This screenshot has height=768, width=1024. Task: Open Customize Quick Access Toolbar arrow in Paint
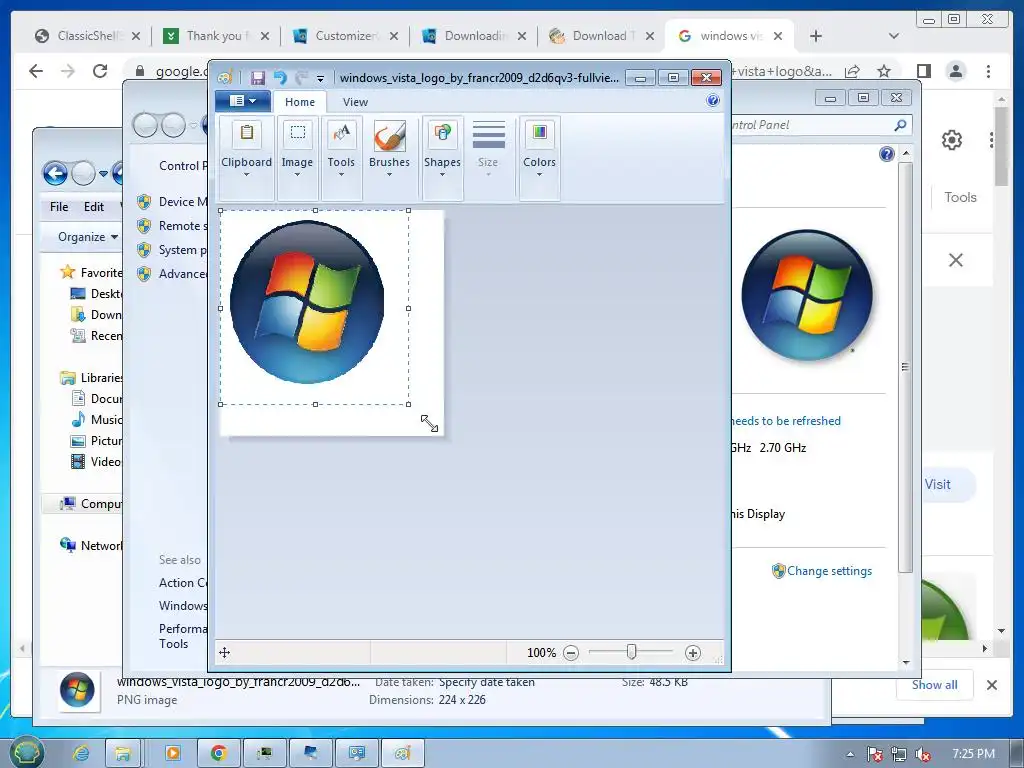click(320, 78)
